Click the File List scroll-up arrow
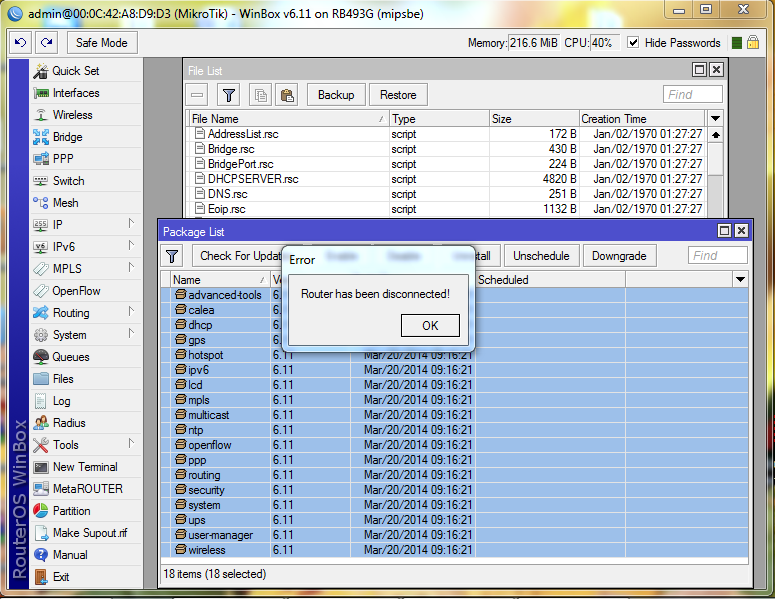The height and width of the screenshot is (599, 775). pyautogui.click(x=715, y=135)
